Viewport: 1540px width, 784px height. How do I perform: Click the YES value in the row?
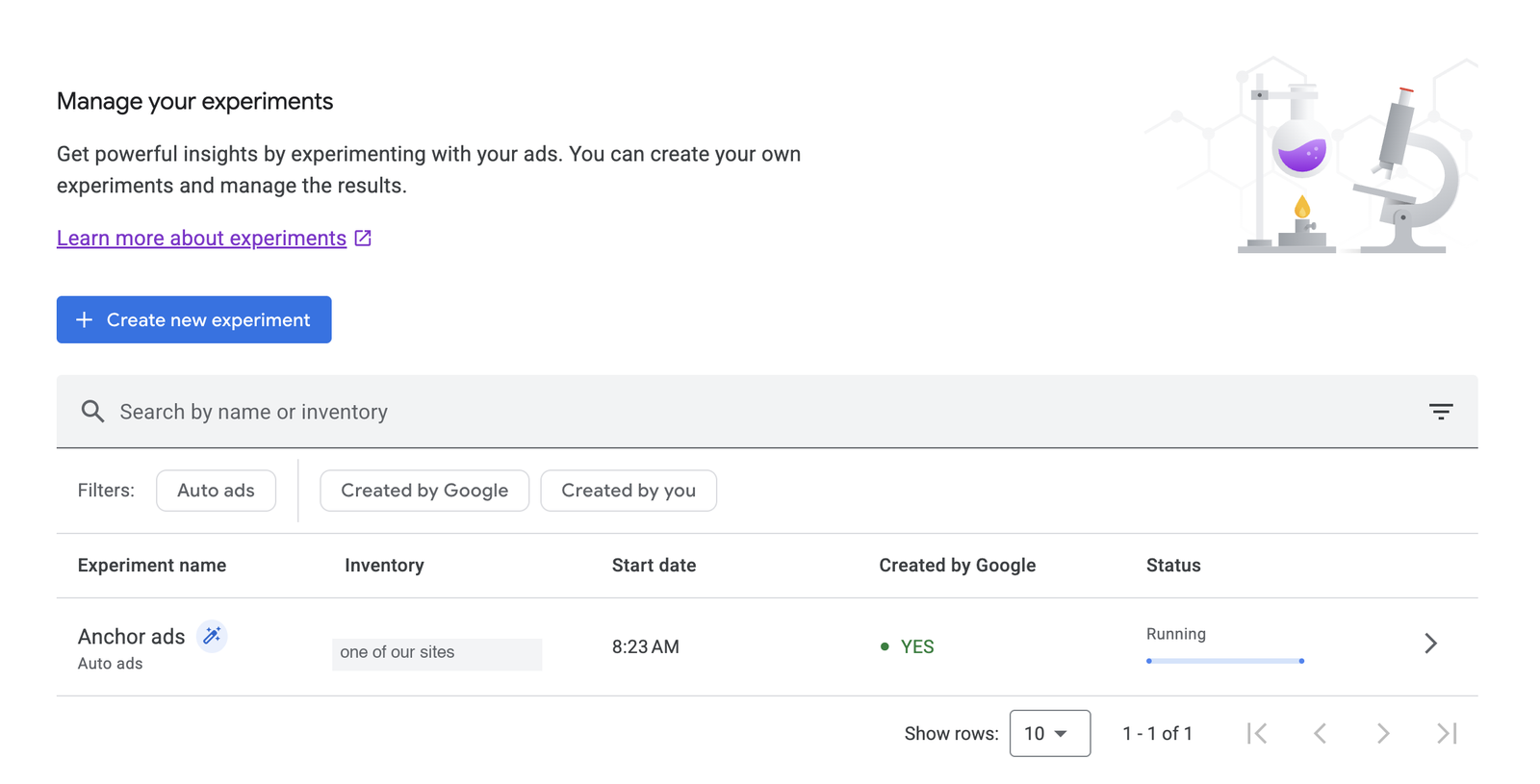pos(917,646)
